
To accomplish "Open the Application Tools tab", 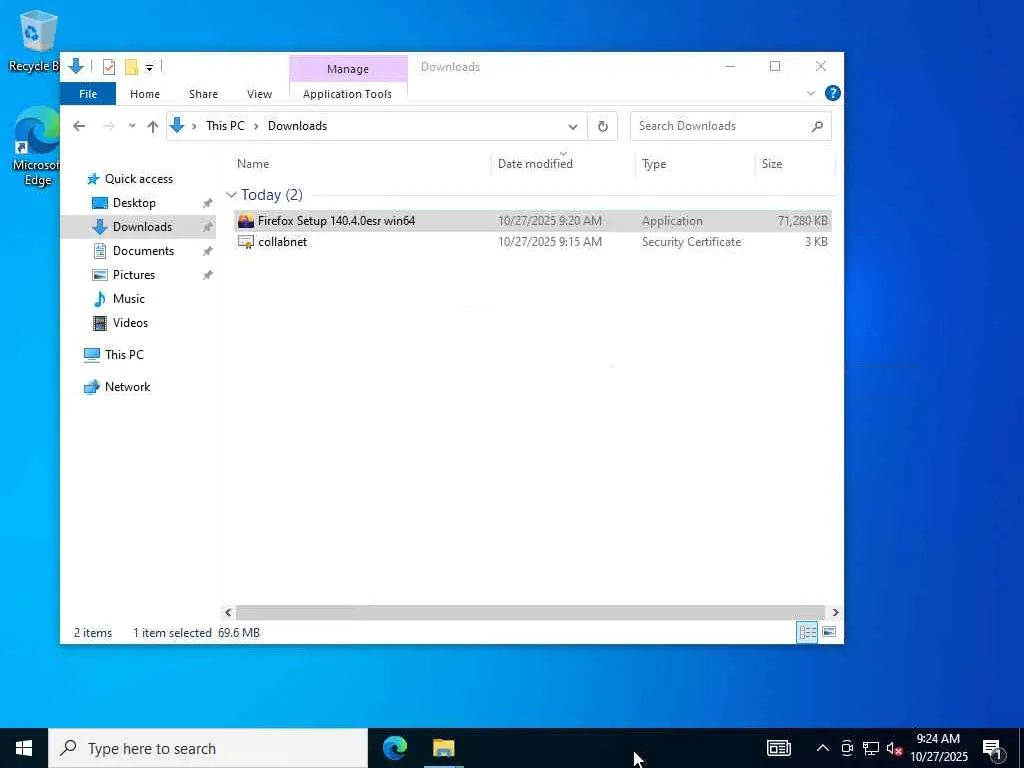I will click(347, 94).
